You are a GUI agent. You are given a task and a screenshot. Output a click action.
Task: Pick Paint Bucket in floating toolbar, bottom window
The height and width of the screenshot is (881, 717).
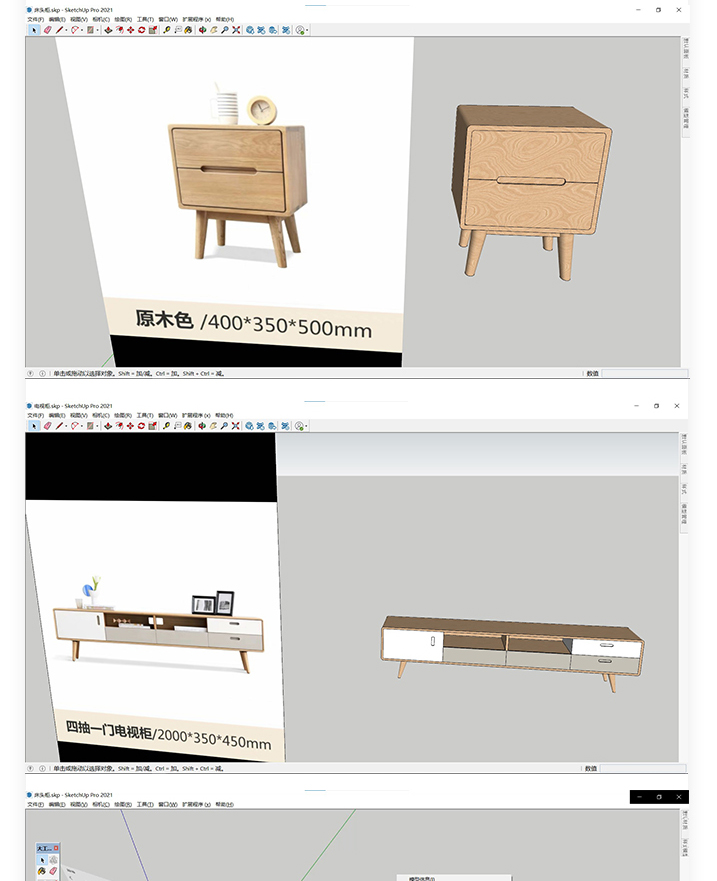coord(42,871)
